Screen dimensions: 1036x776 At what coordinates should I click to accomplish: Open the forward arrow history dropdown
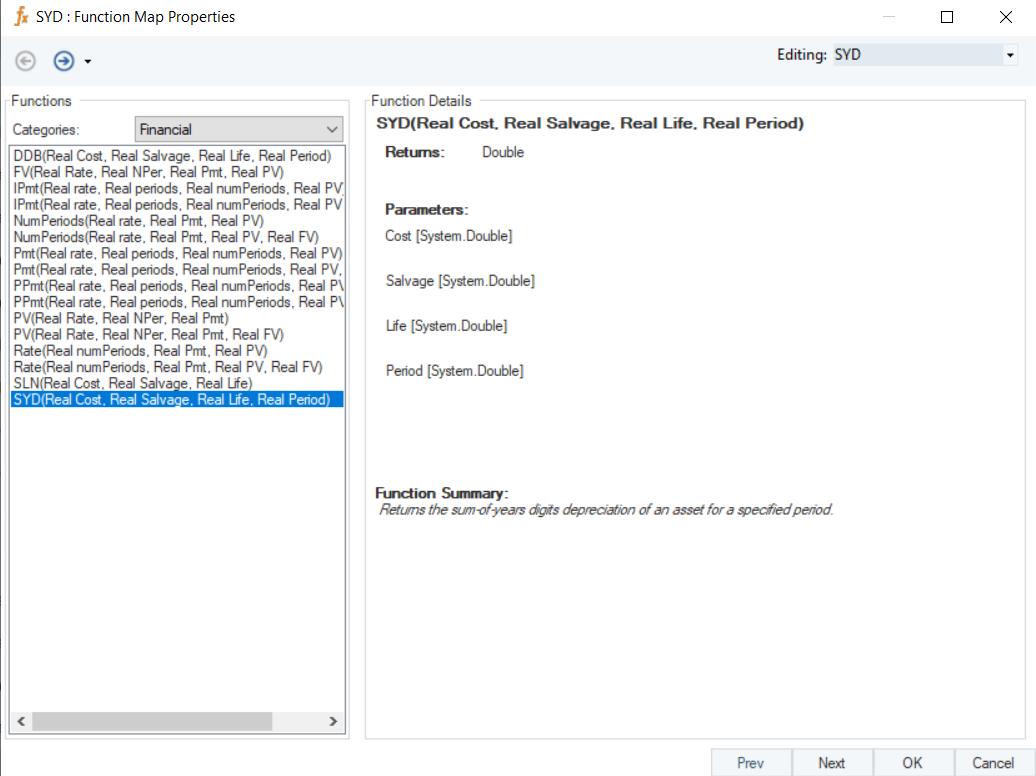(x=88, y=61)
